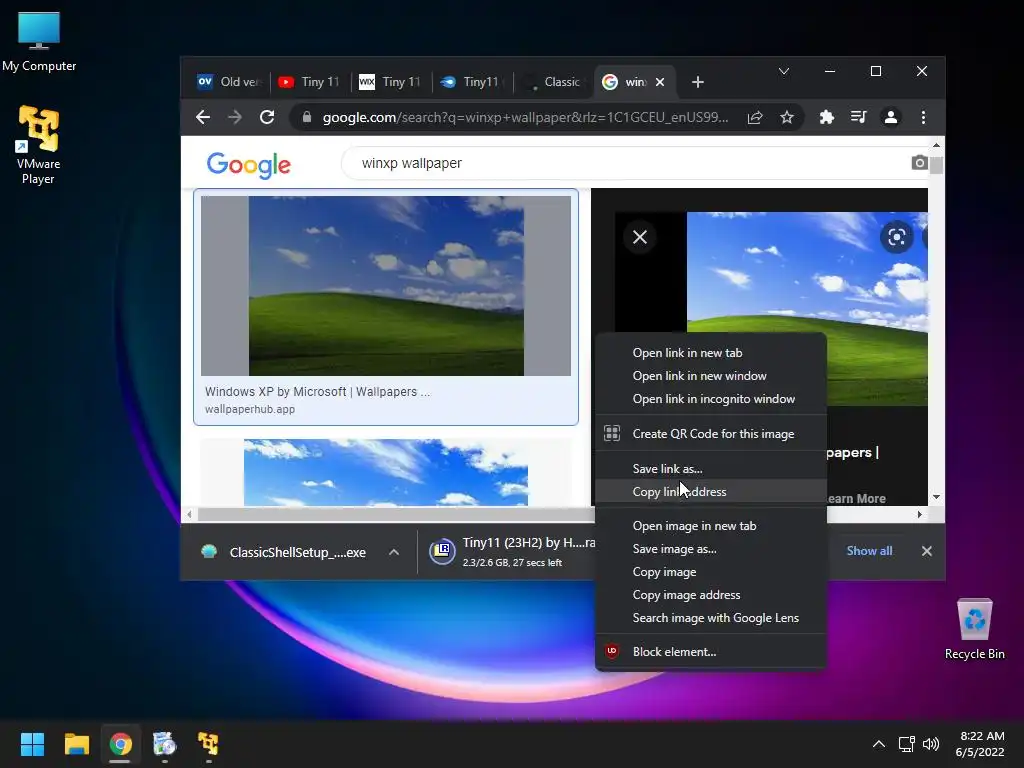
Task: Open My Computer desktop icon
Action: tap(39, 41)
